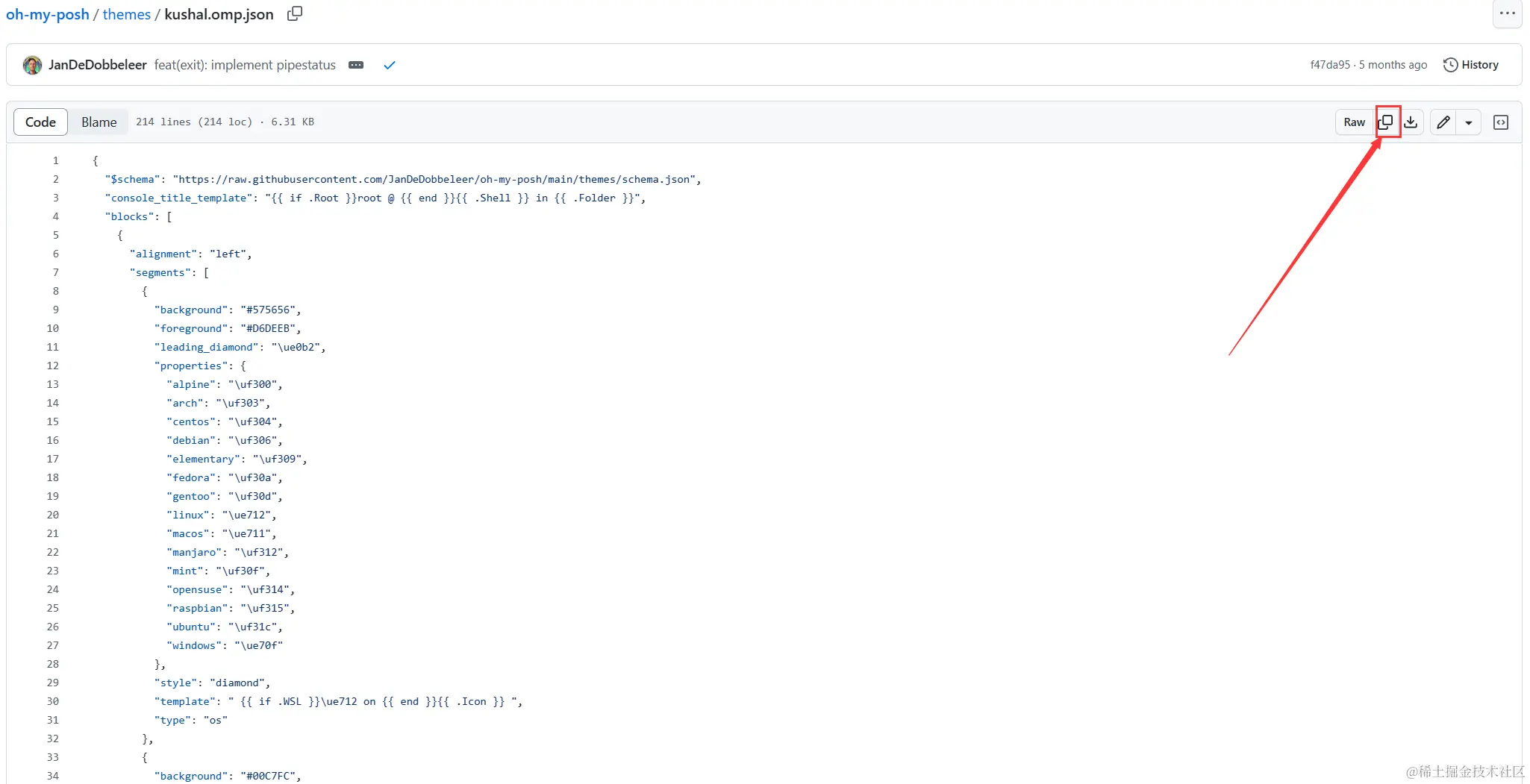Open commit f47da95
The width and height of the screenshot is (1530, 784).
[1330, 65]
